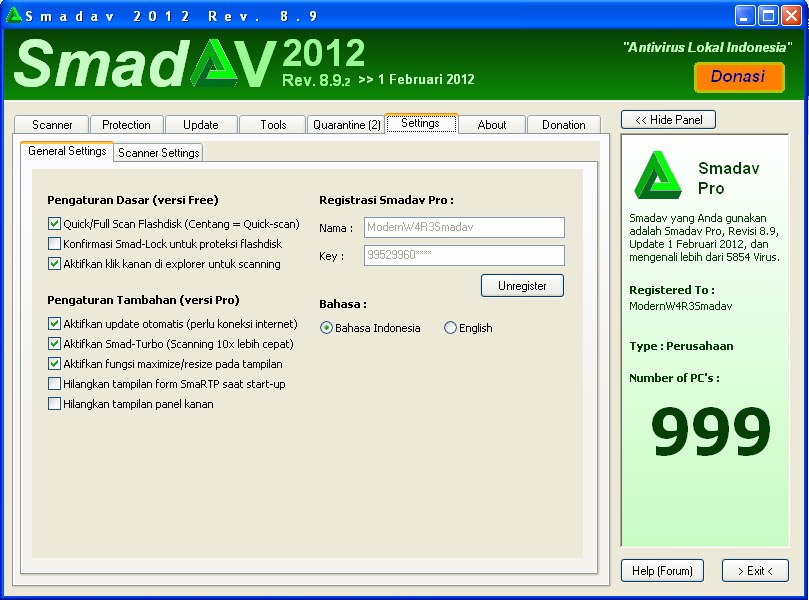
Task: Open Help (Forum) button
Action: pos(662,571)
